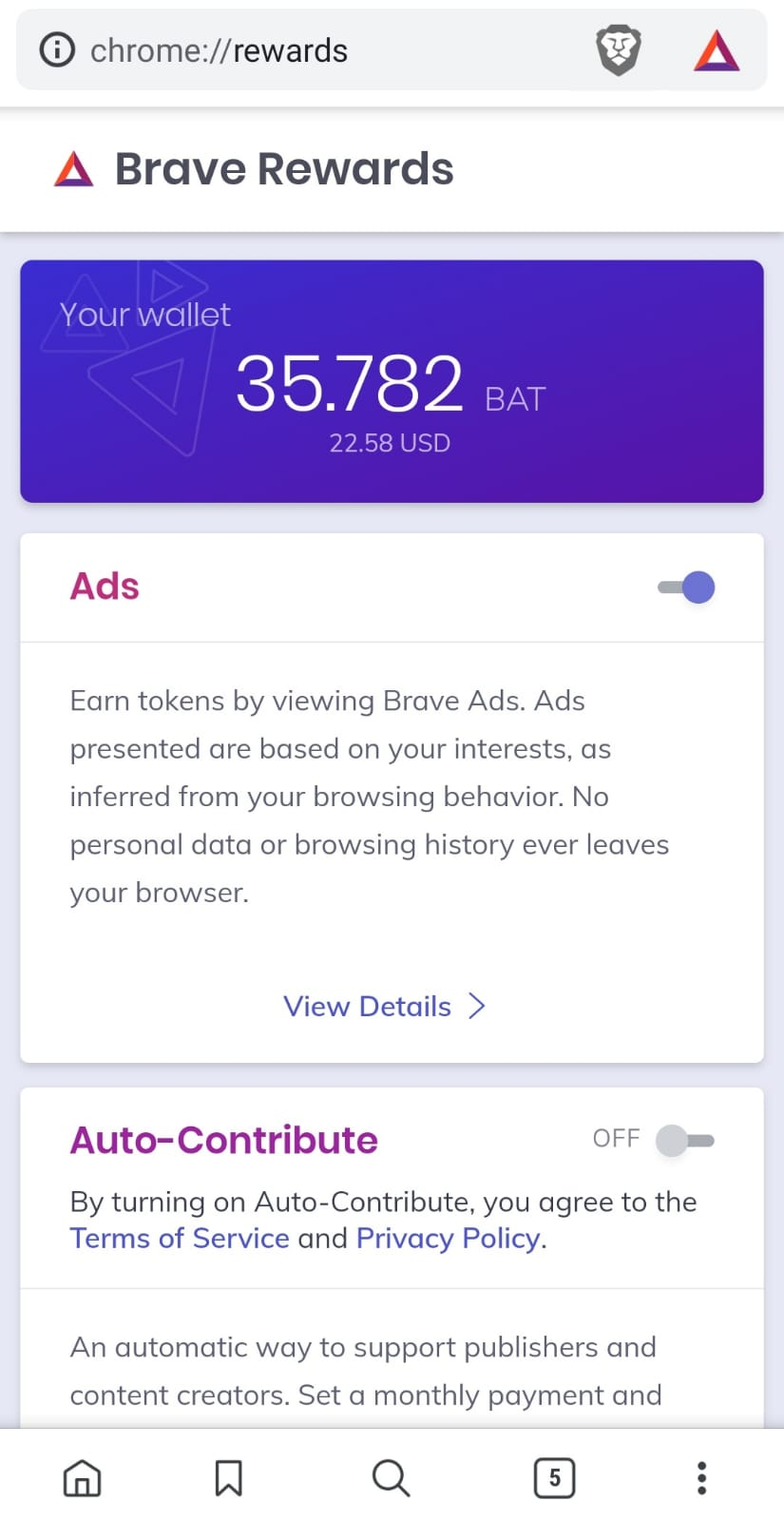Select the Auto-Contribute section heading
The width and height of the screenshot is (784, 1521).
224,1140
